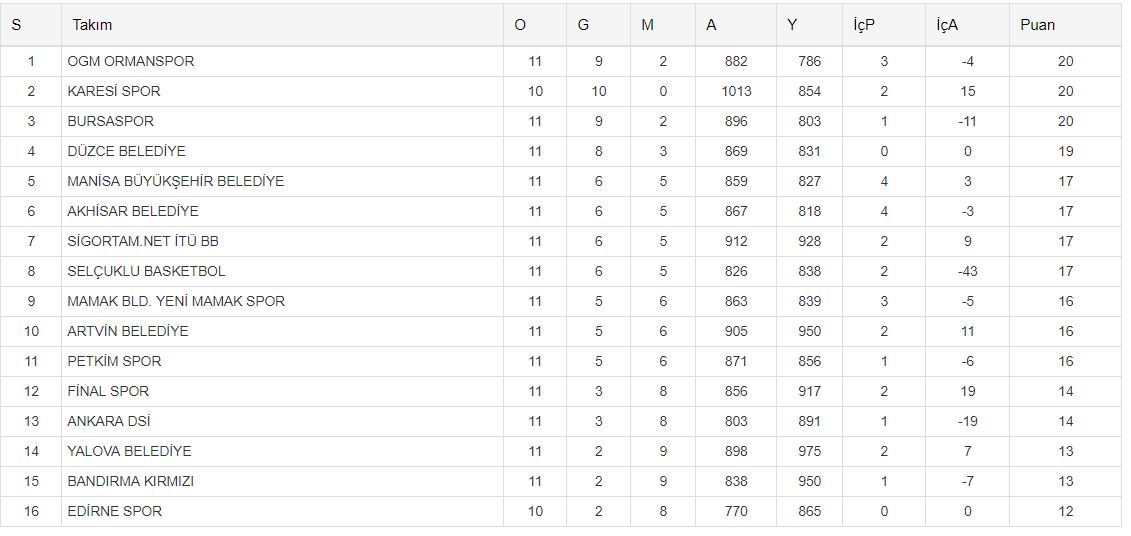Click the İçA column header
The width and height of the screenshot is (1131, 536).
click(947, 25)
